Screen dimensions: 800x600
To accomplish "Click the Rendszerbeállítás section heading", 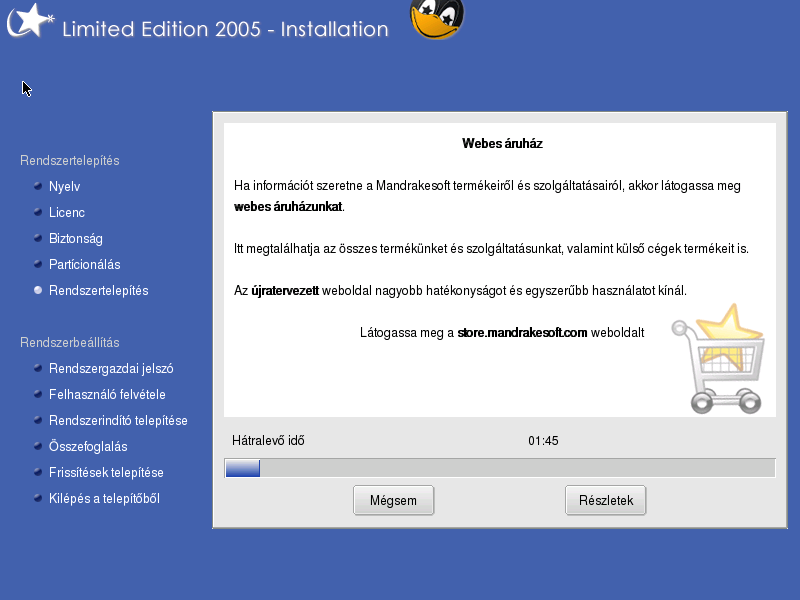I will tap(70, 342).
